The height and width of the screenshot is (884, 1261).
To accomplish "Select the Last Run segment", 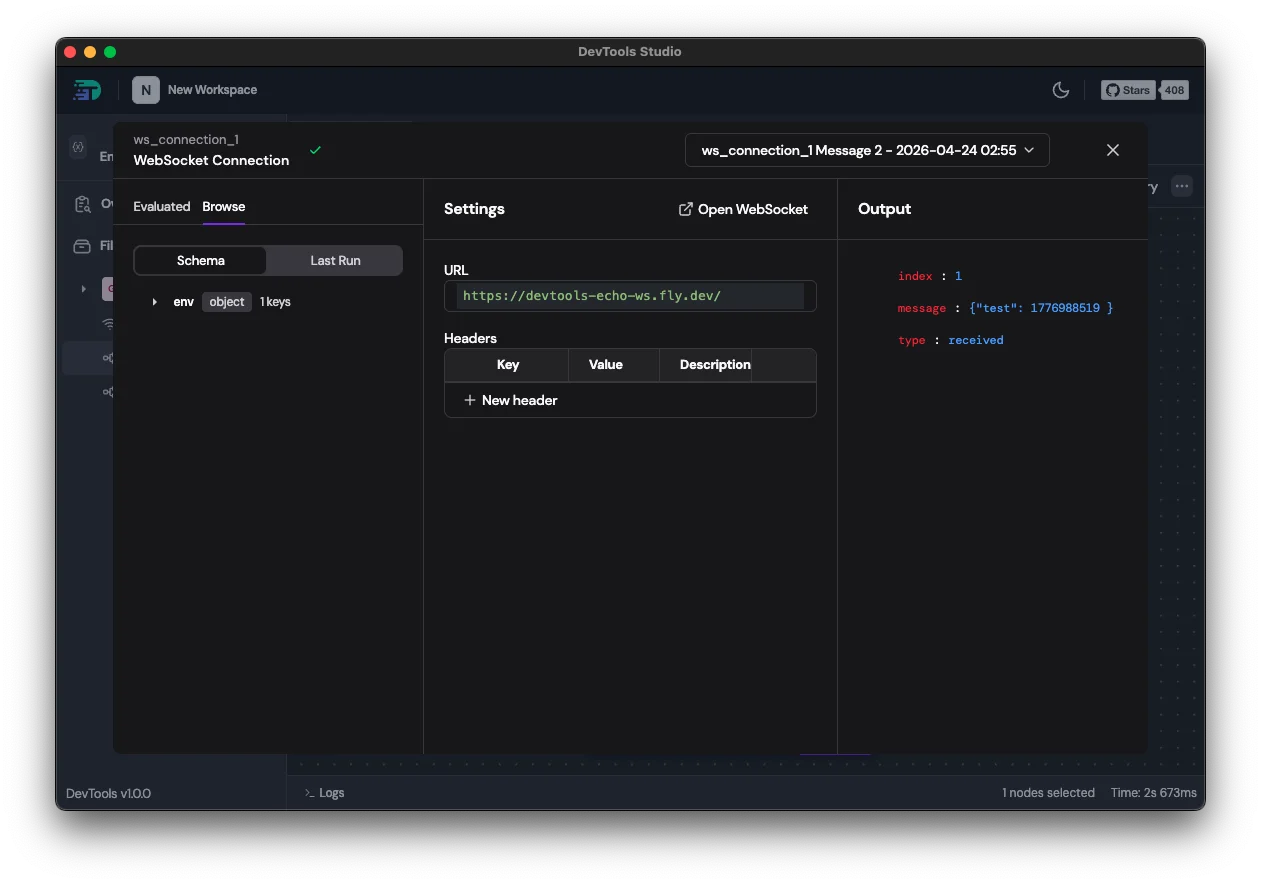I will click(335, 260).
